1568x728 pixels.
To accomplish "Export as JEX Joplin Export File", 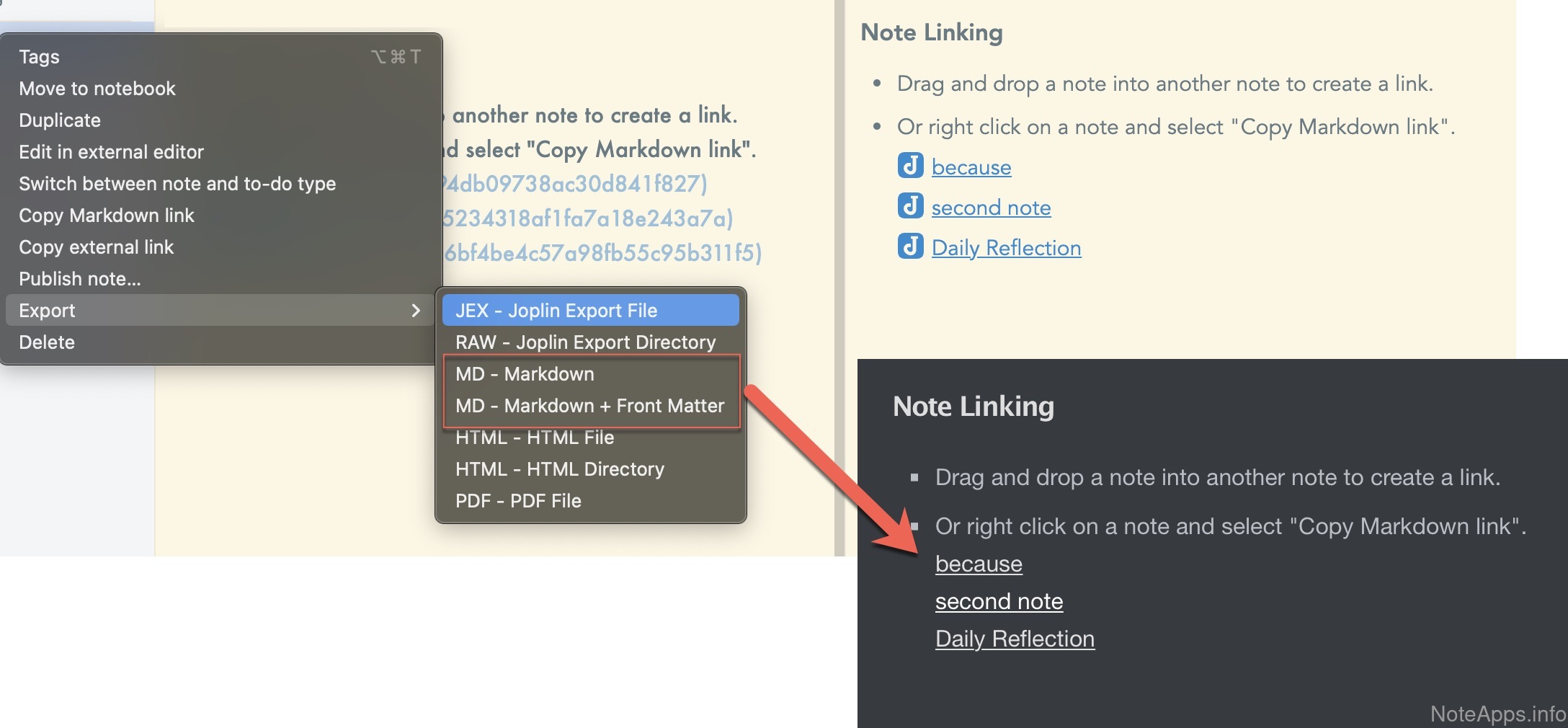I will [x=556, y=311].
